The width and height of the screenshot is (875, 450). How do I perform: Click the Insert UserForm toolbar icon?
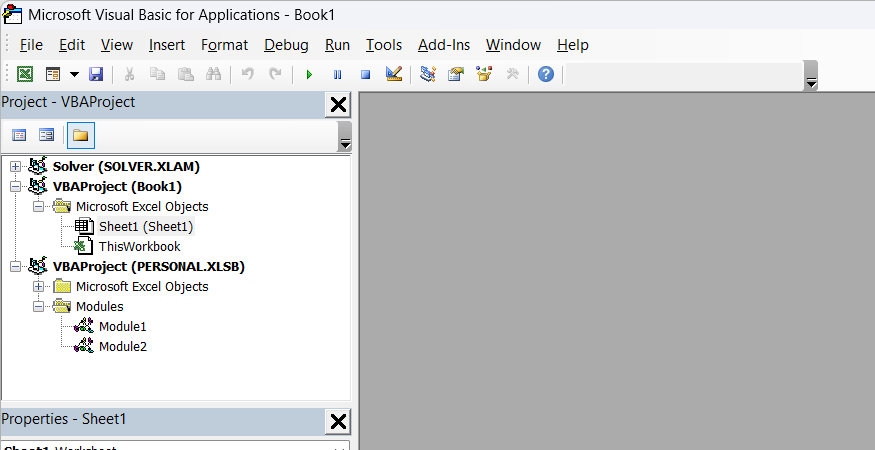[53, 74]
